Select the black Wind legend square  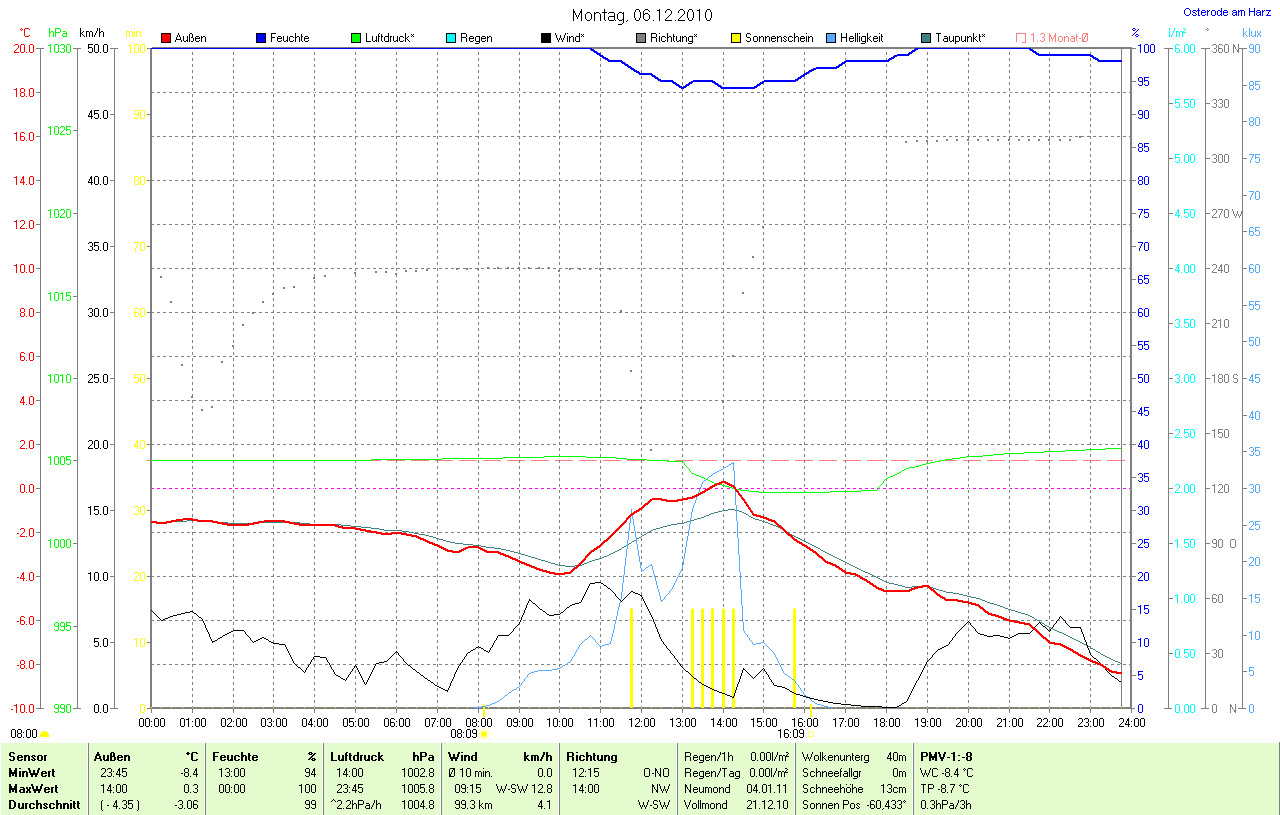click(x=546, y=38)
